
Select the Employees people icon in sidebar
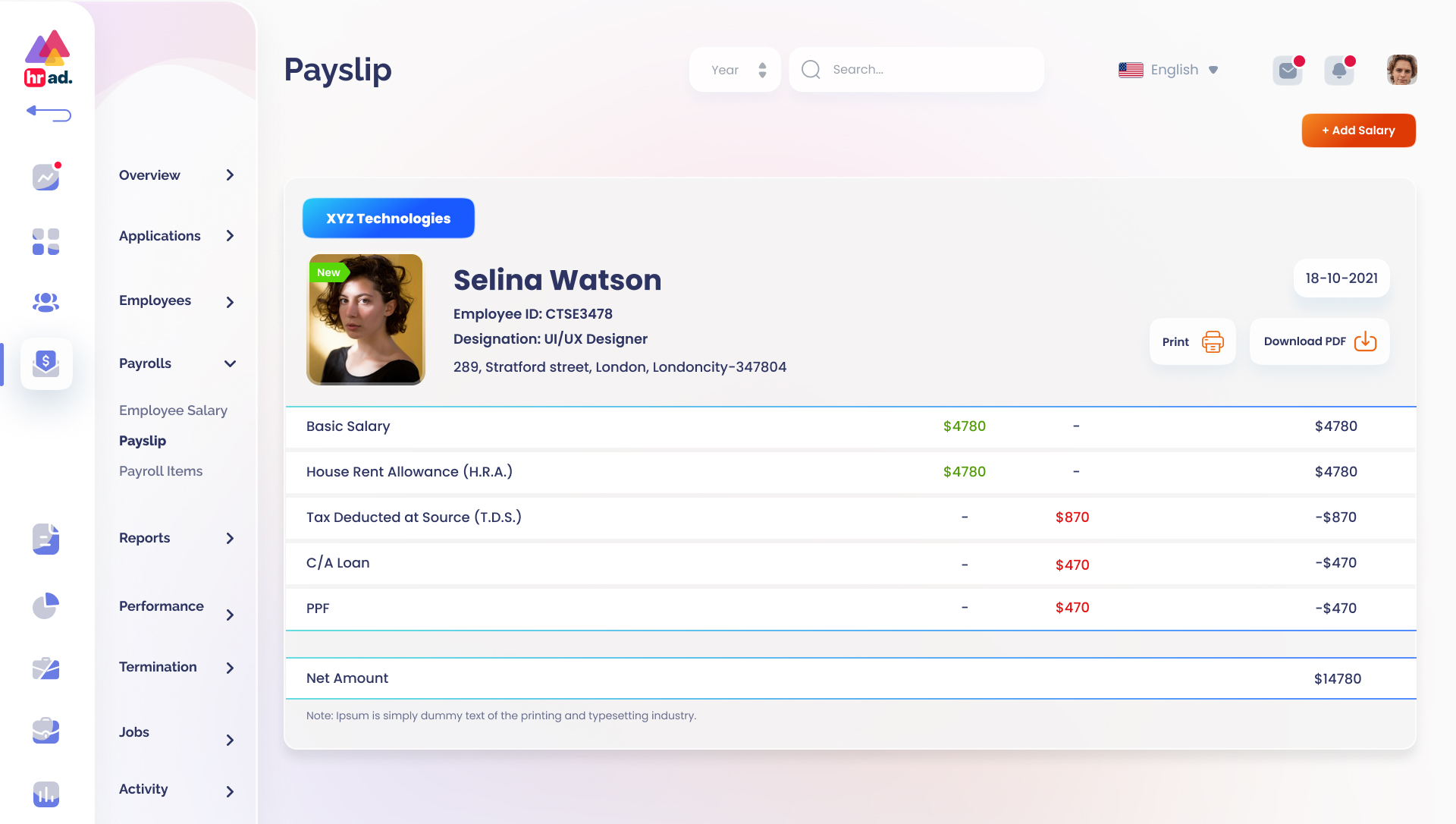[45, 302]
